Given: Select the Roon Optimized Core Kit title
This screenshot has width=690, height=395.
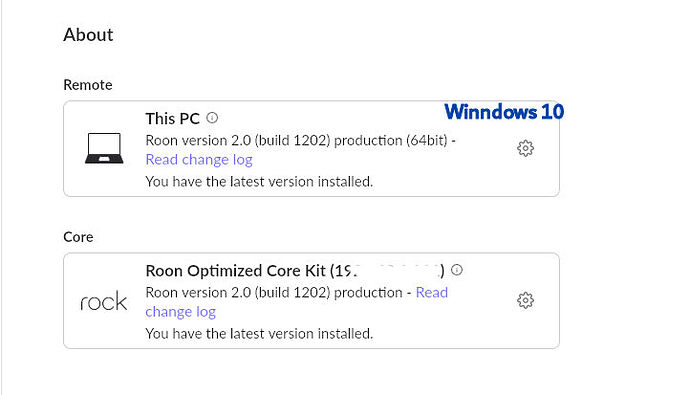Looking at the screenshot, I should pos(295,271).
